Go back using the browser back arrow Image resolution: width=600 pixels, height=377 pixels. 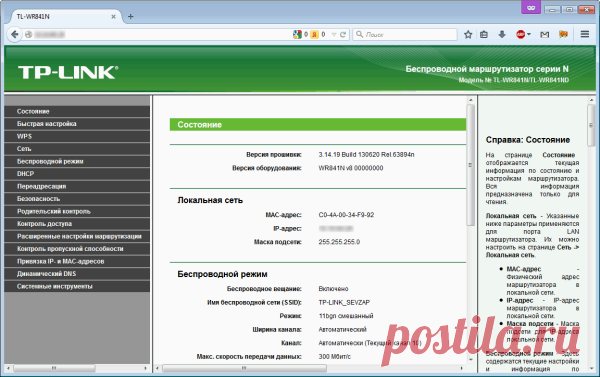tap(15, 34)
